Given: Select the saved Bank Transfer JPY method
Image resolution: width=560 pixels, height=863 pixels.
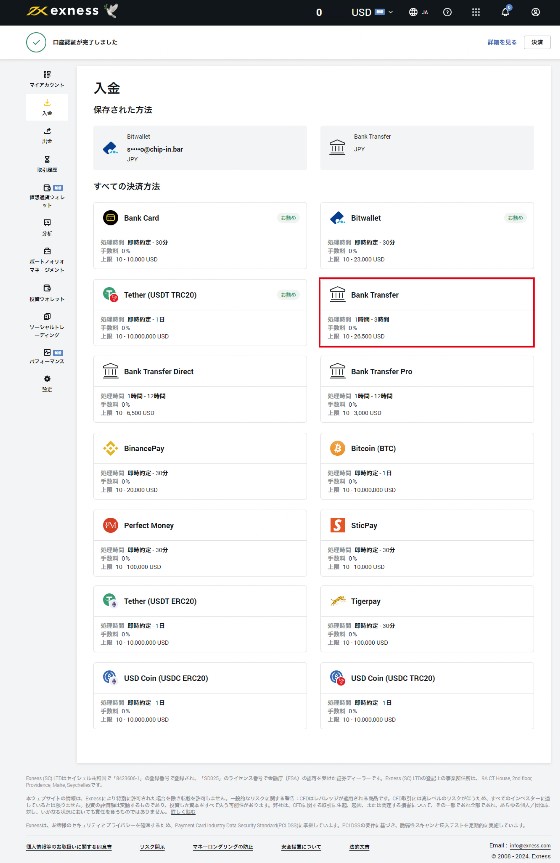Looking at the screenshot, I should pos(427,148).
